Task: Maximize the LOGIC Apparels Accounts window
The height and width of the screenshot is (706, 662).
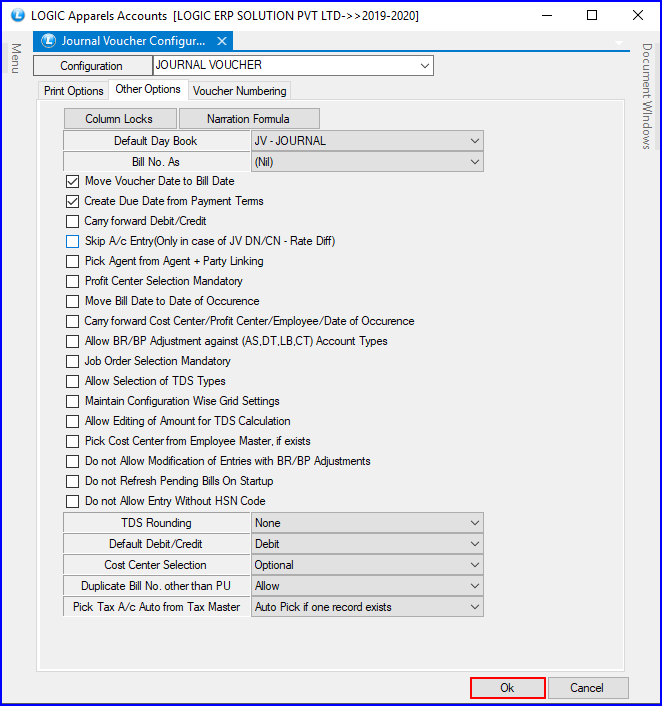Action: (592, 15)
